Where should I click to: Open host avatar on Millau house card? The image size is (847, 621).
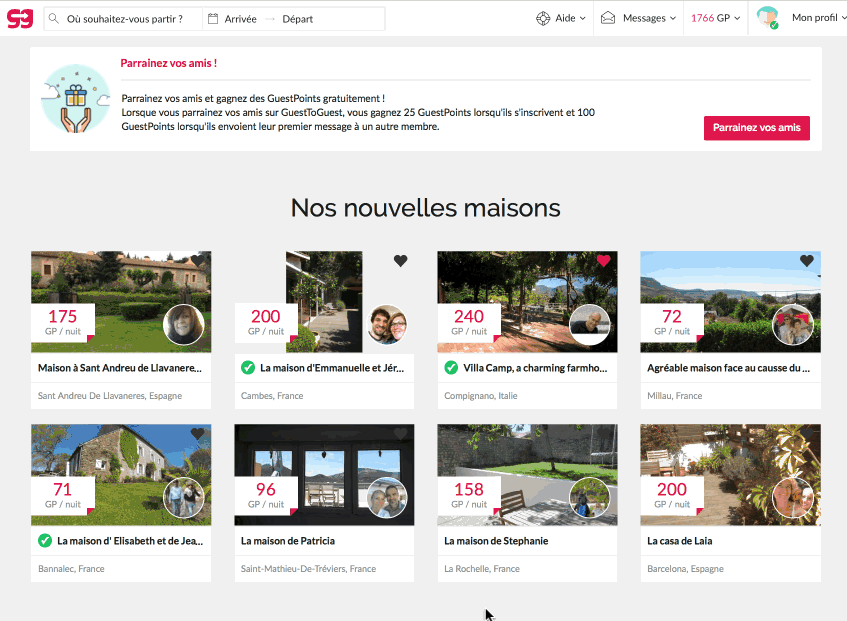792,324
